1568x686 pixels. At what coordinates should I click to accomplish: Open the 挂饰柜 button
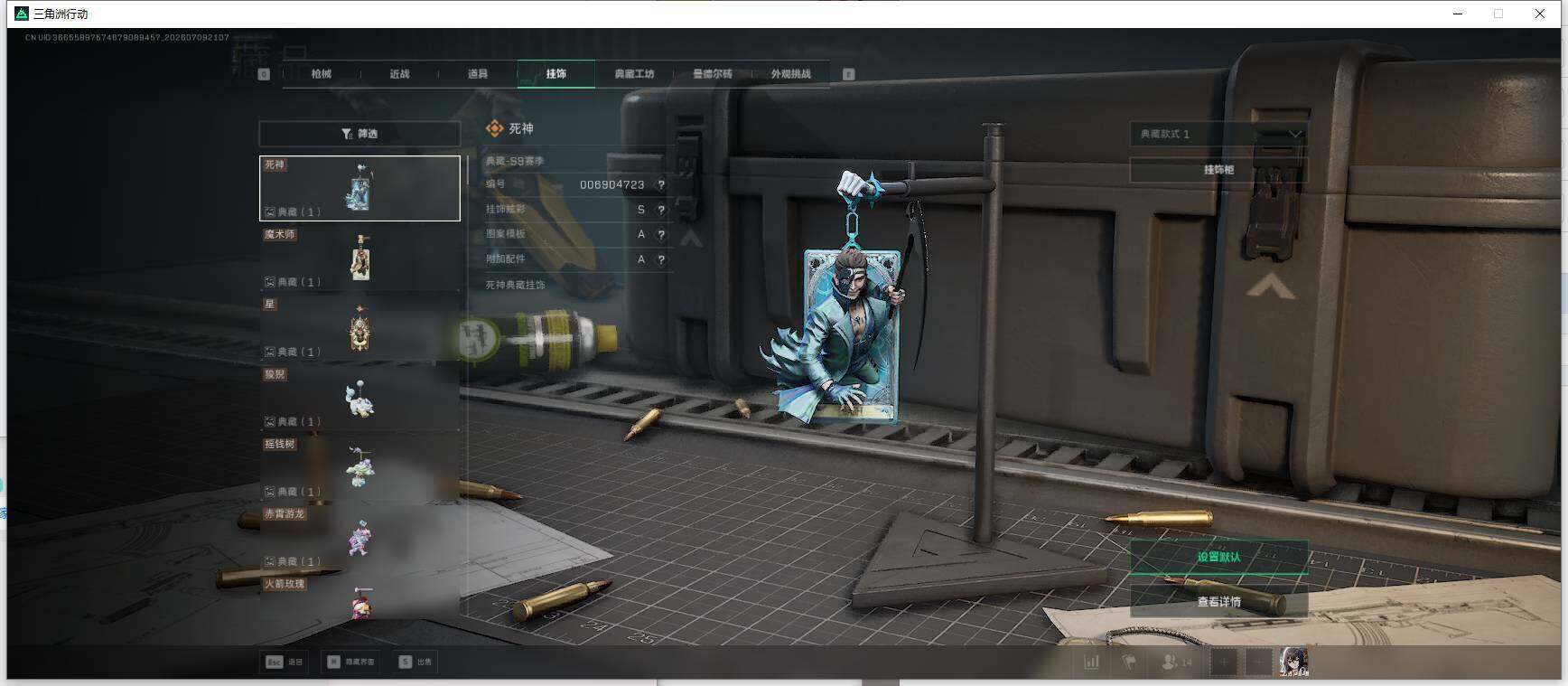[x=1218, y=170]
